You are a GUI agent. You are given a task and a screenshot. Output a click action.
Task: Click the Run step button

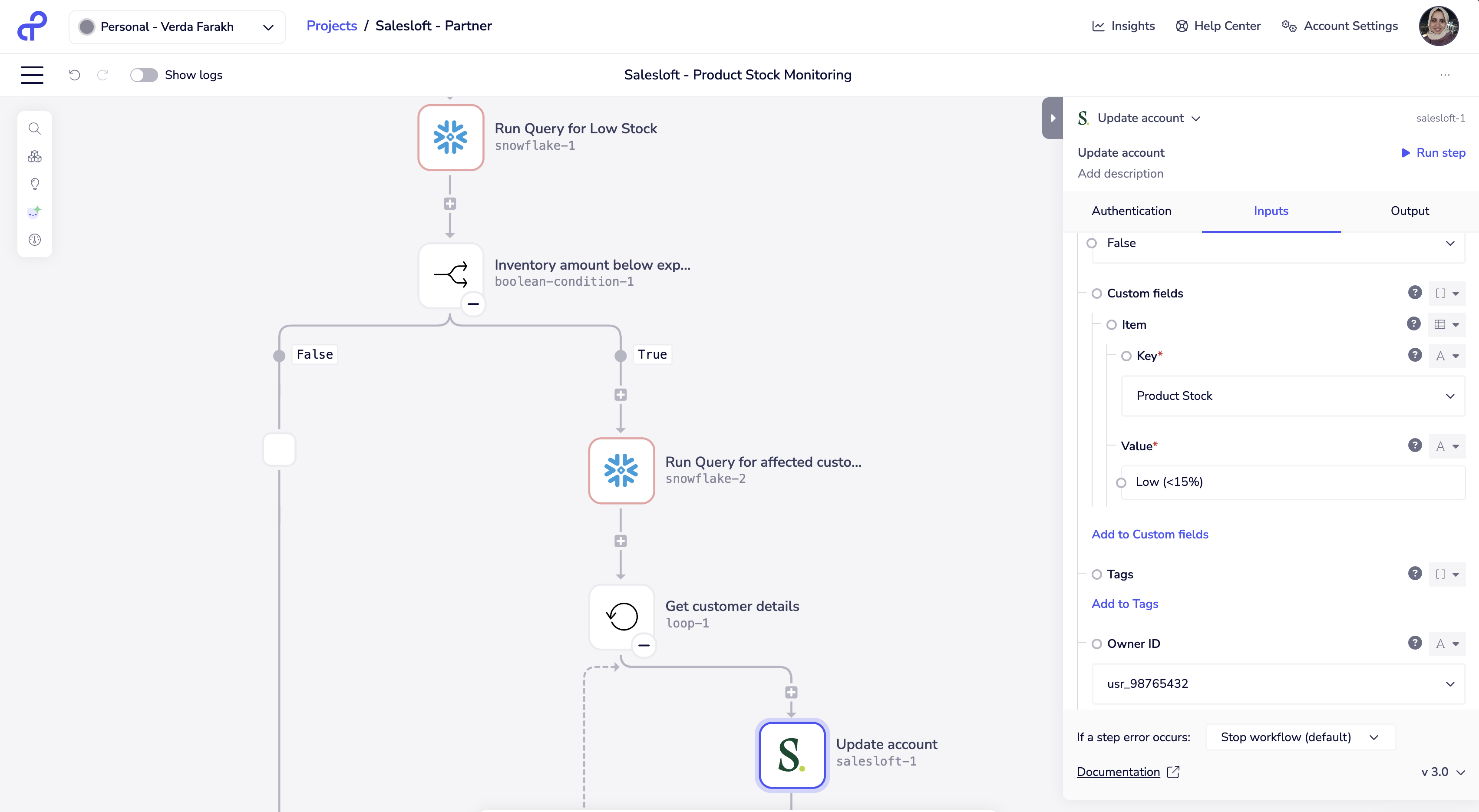(x=1433, y=152)
